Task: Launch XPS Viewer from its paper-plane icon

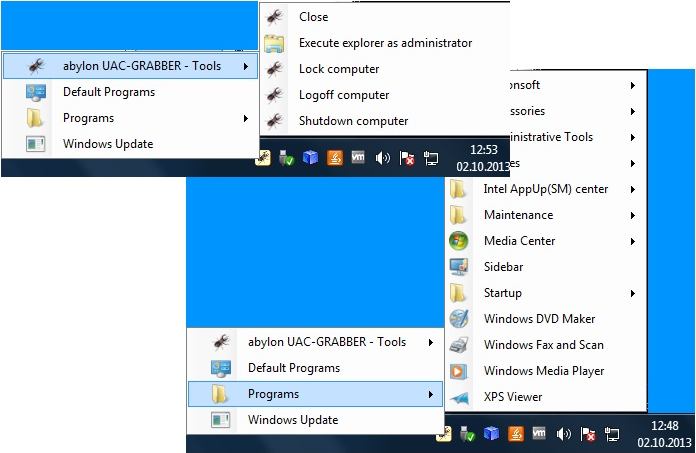Action: click(459, 397)
